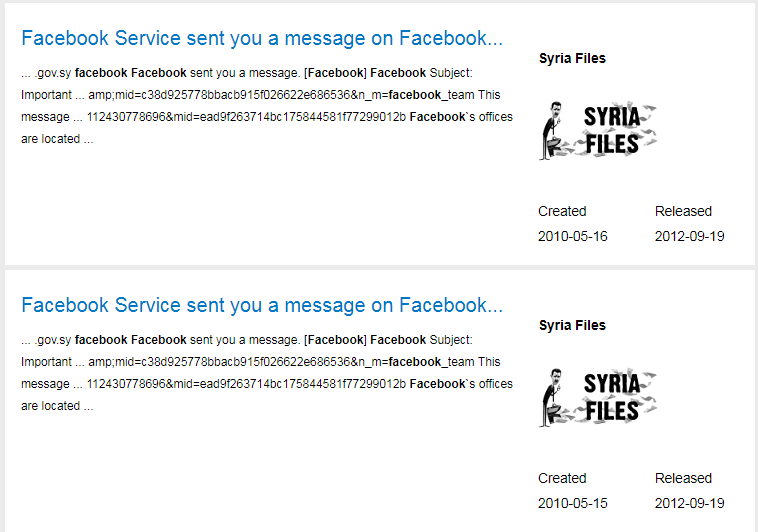Open the first Facebook Service message result

click(261, 39)
